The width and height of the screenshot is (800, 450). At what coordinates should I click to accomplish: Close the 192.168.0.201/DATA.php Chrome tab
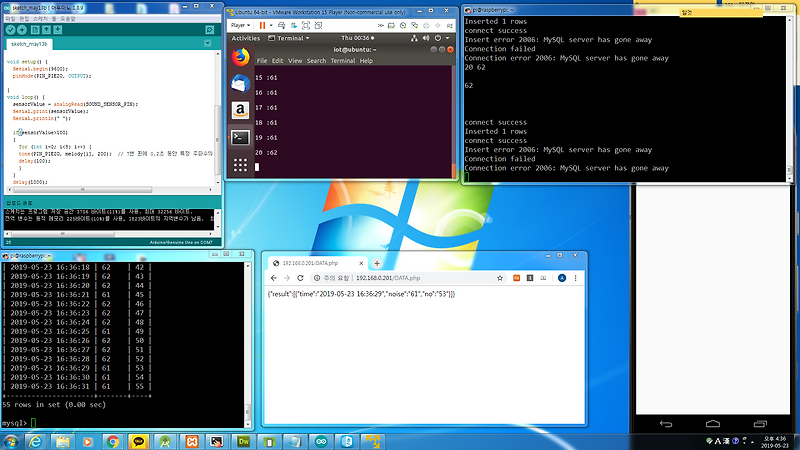[x=361, y=263]
